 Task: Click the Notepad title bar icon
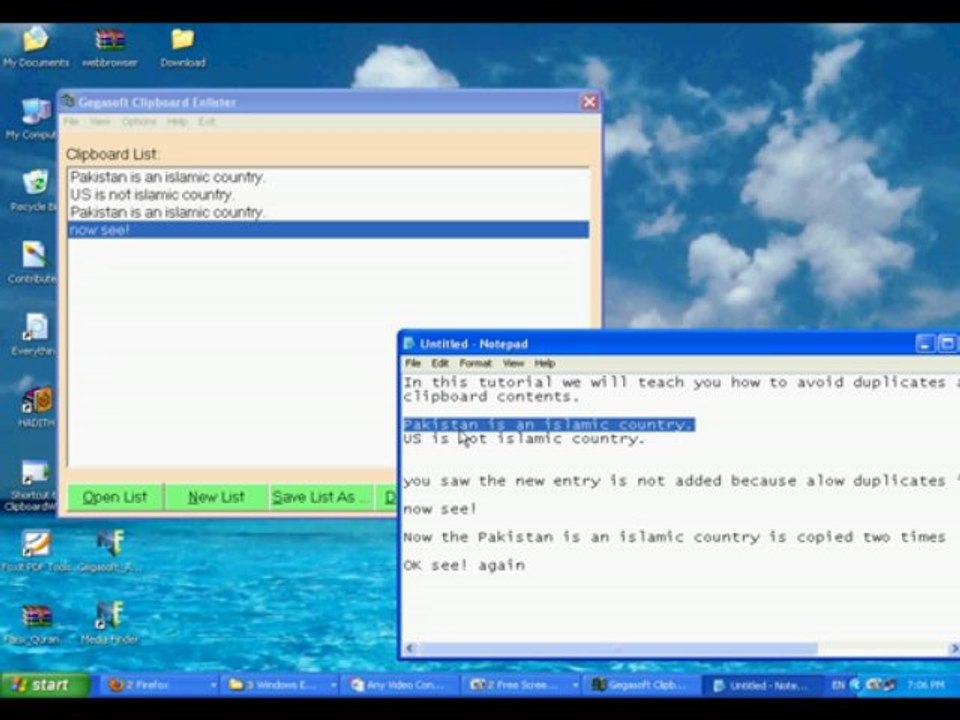[410, 343]
